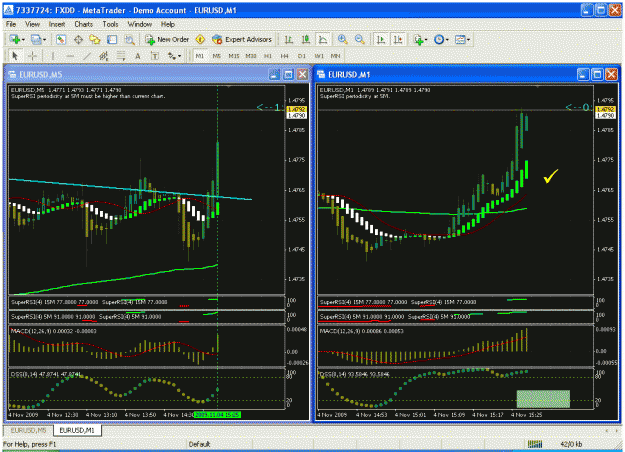Open the Charts menu
This screenshot has height=452, width=625.
pos(83,24)
